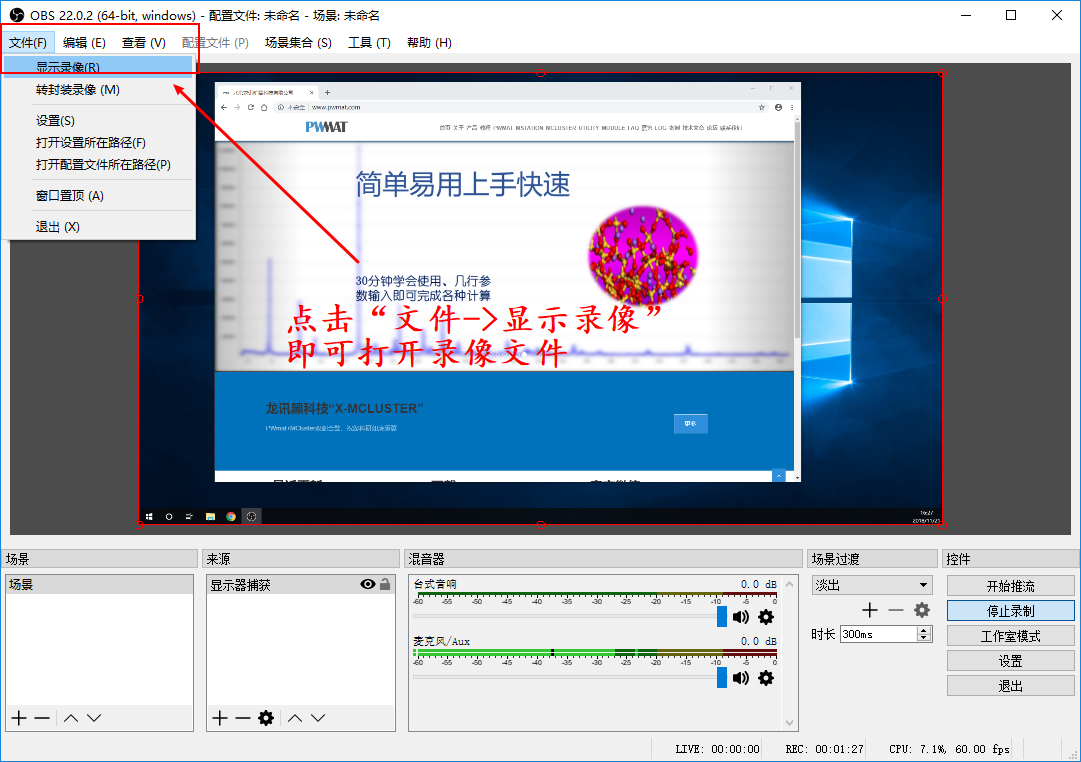Click the 时长 300ms duration field

coord(879,634)
